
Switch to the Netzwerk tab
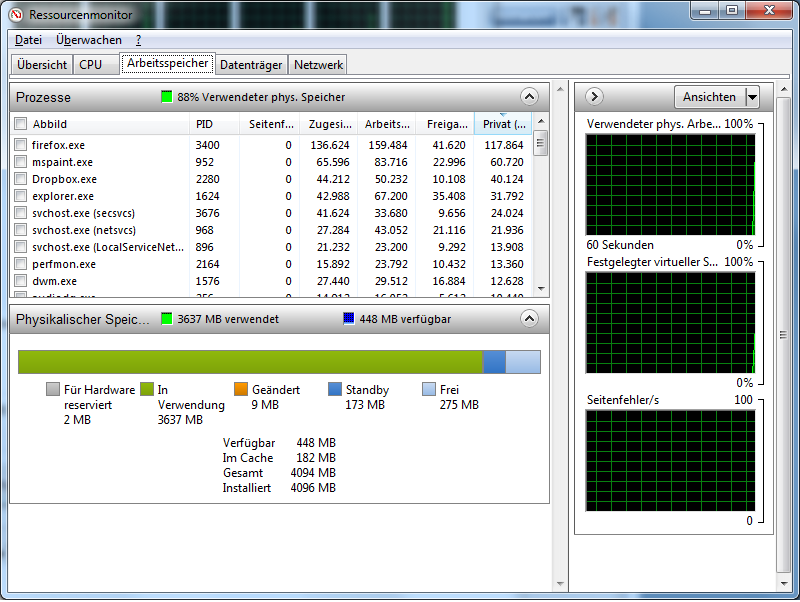318,65
